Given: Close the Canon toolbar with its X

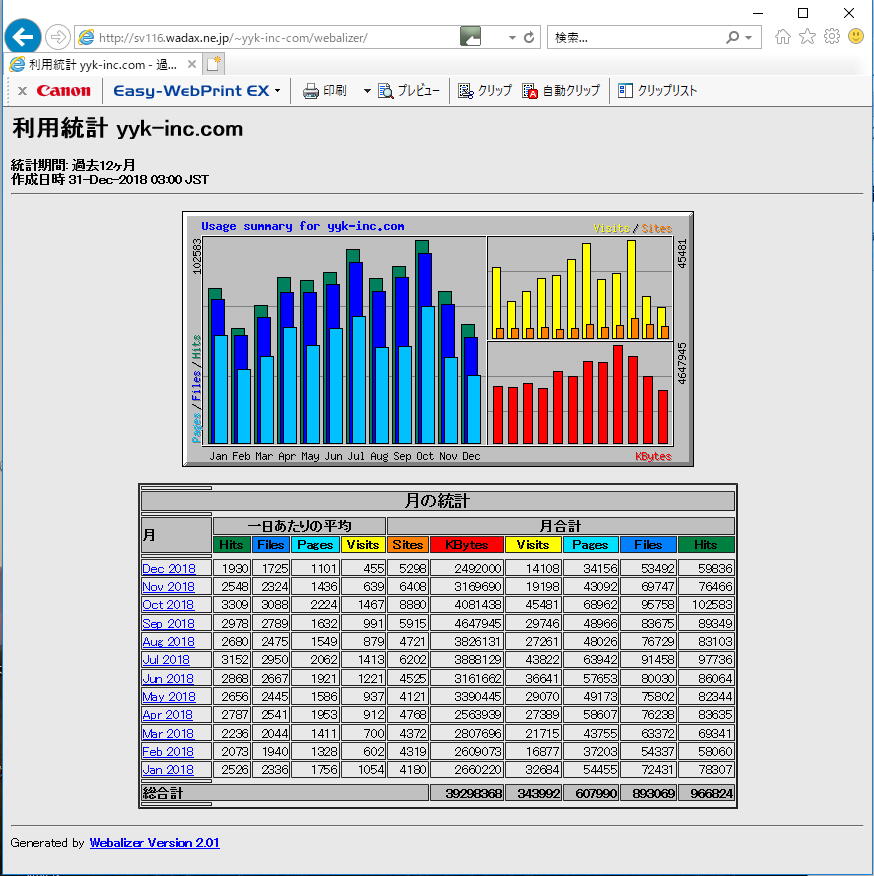Looking at the screenshot, I should [x=22, y=91].
